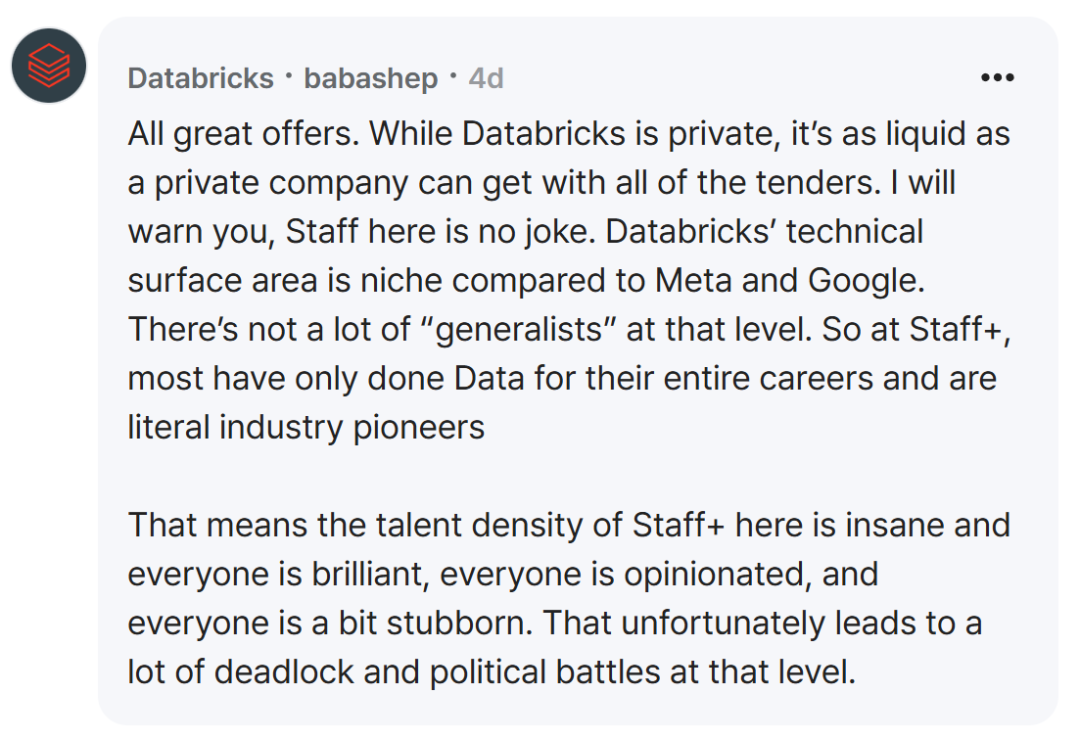Open the three-dot more options menu

[x=997, y=78]
